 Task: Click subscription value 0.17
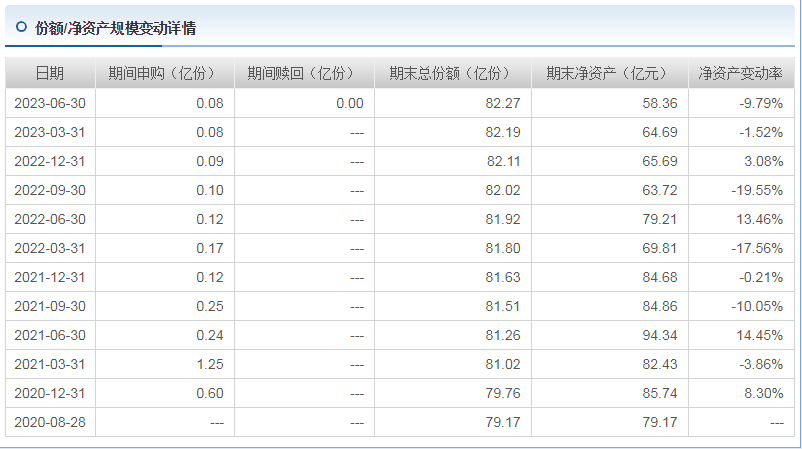coord(210,249)
